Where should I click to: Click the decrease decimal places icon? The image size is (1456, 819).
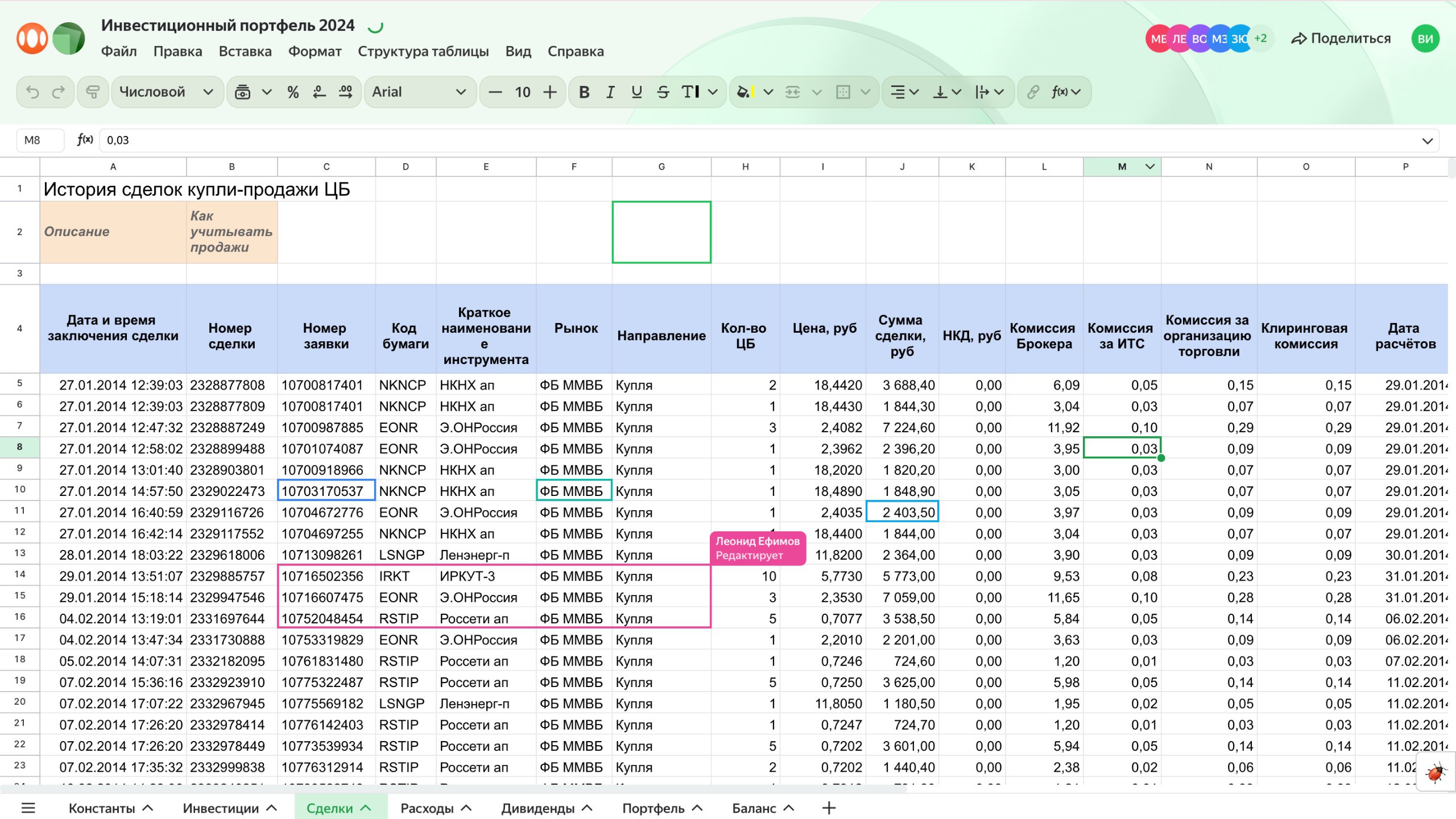(319, 92)
